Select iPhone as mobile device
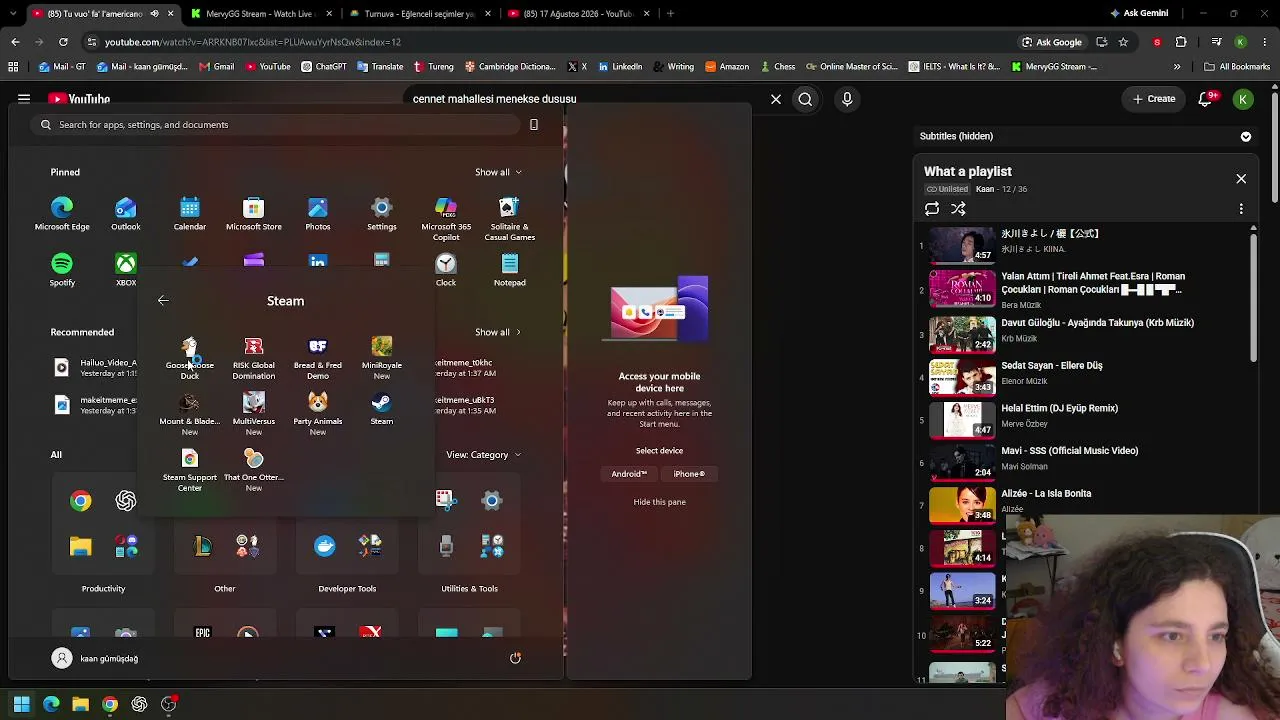Screen dimensions: 1280x720 (x=689, y=474)
